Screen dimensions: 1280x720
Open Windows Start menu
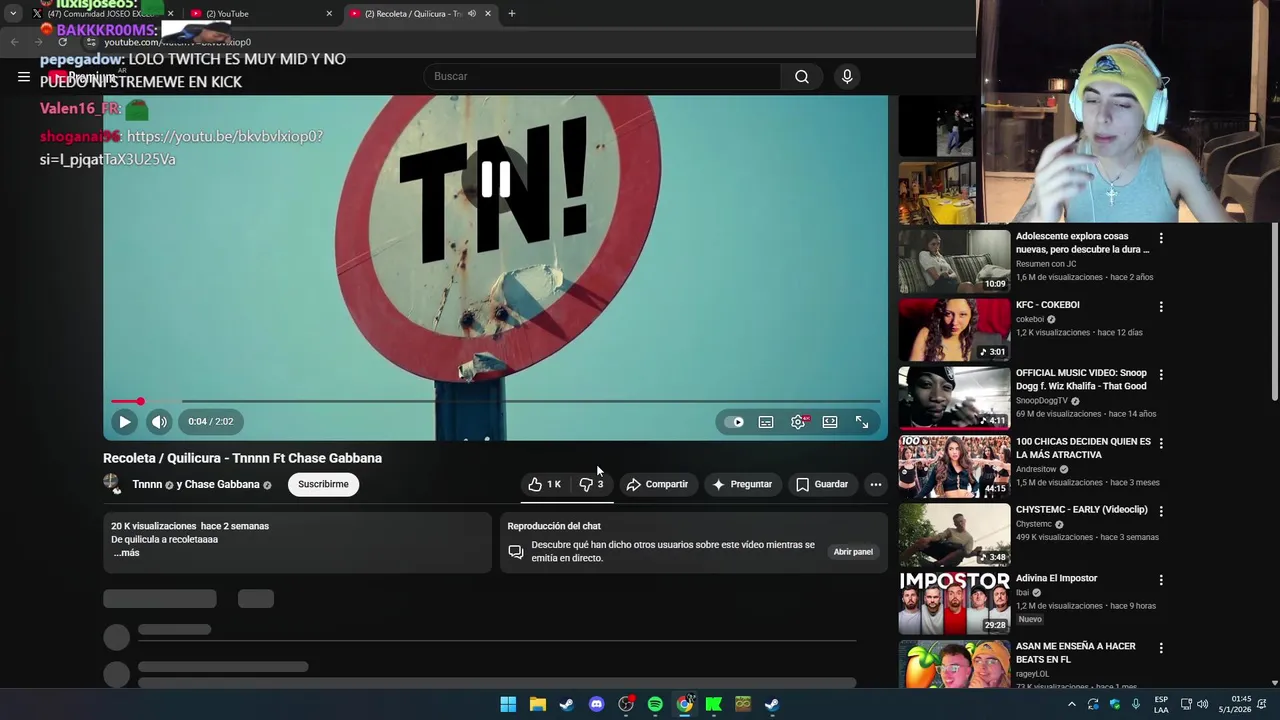508,704
